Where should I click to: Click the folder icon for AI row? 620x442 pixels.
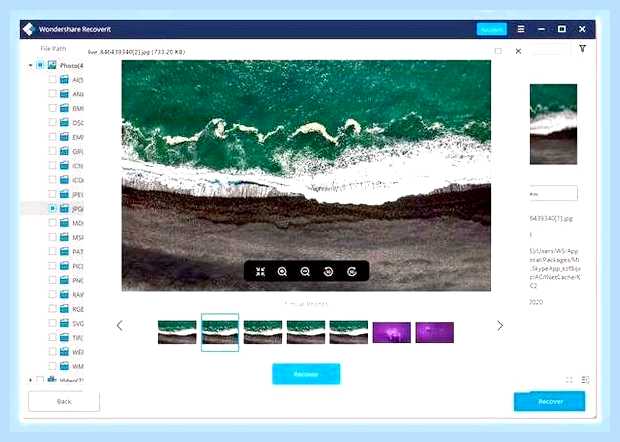64,79
